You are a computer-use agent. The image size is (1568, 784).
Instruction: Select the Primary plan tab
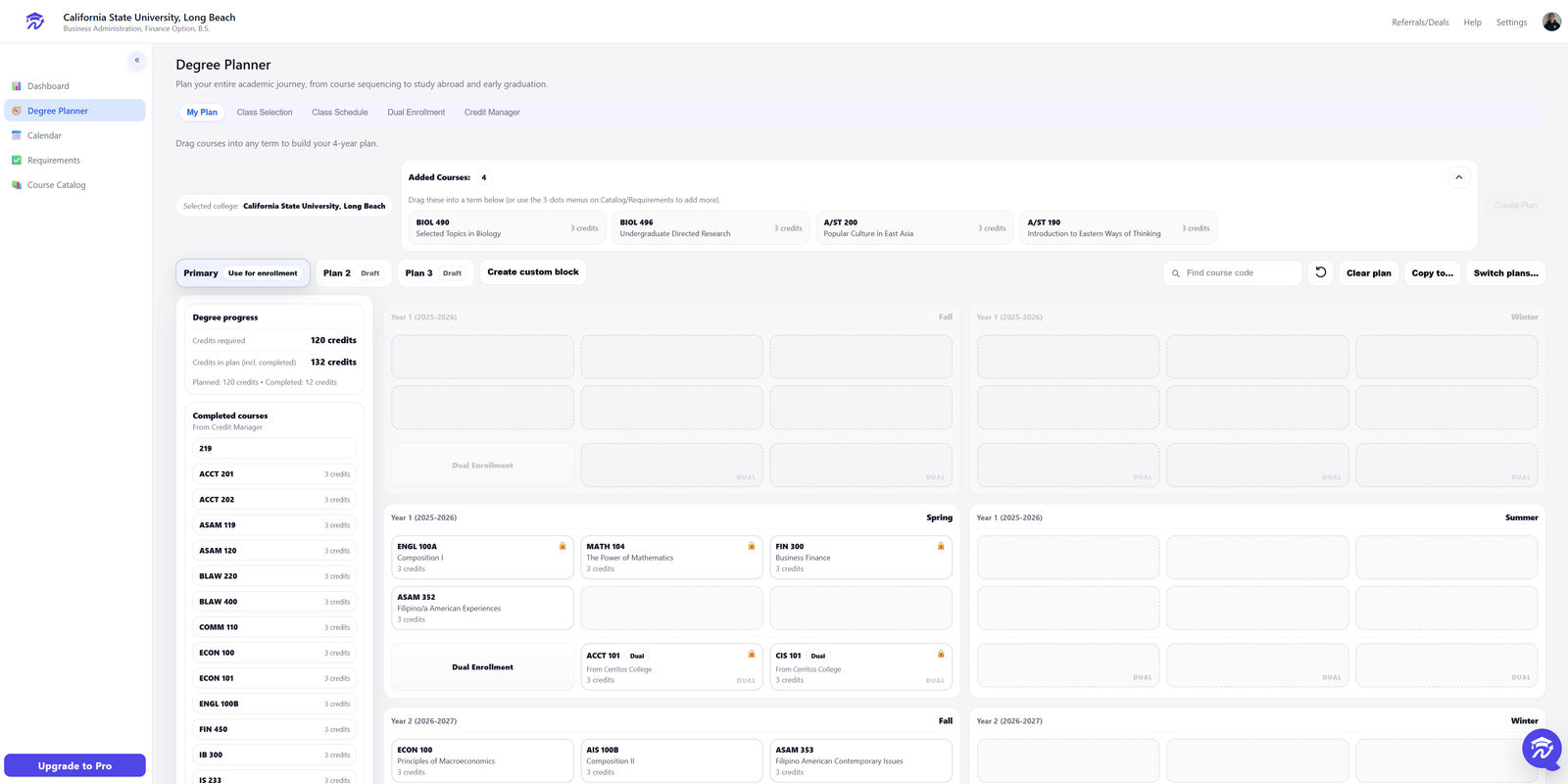click(243, 273)
